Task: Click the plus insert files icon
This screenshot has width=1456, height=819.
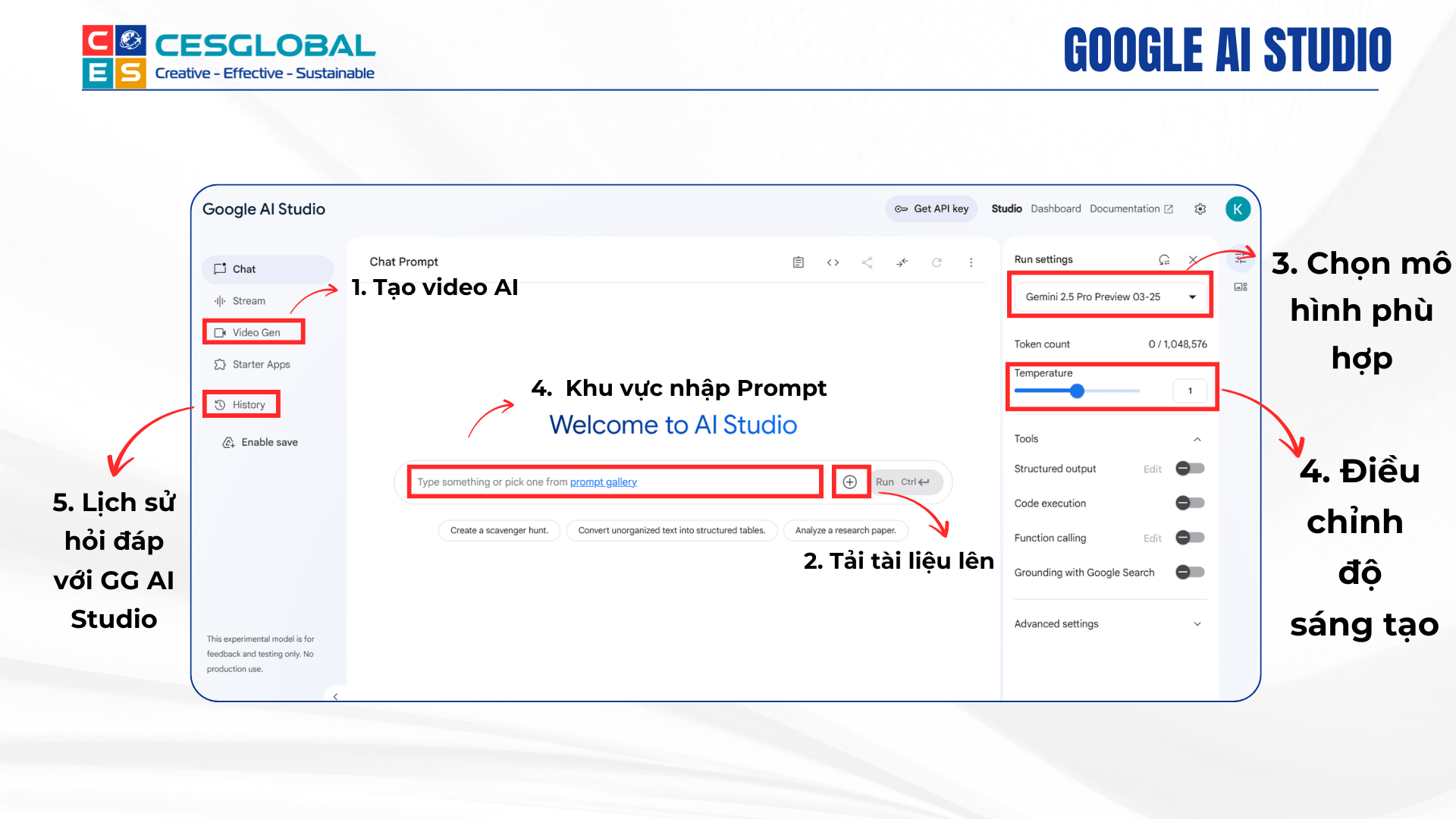Action: [x=850, y=482]
